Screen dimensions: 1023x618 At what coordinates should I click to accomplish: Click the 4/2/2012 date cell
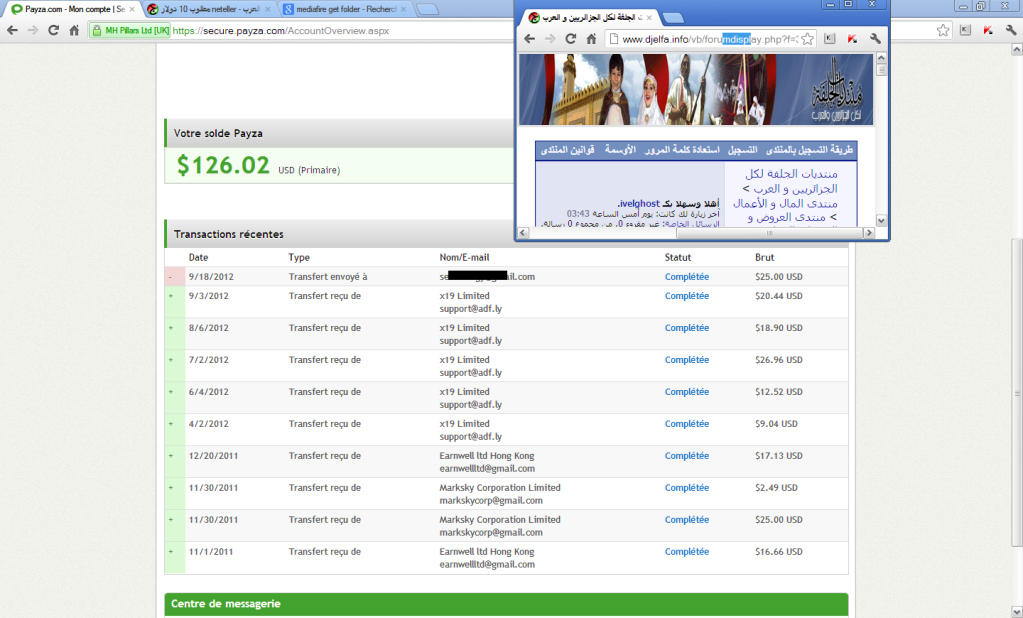pos(209,424)
